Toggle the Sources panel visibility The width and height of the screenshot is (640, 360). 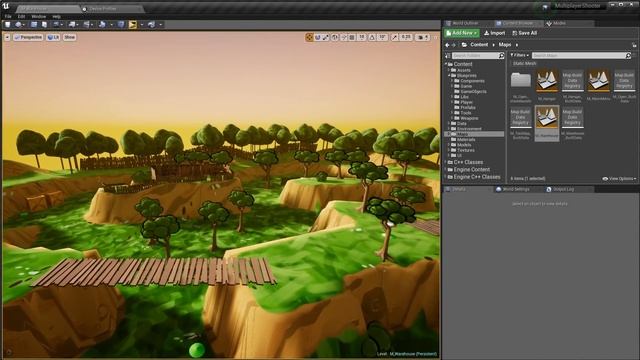pyautogui.click(x=448, y=56)
